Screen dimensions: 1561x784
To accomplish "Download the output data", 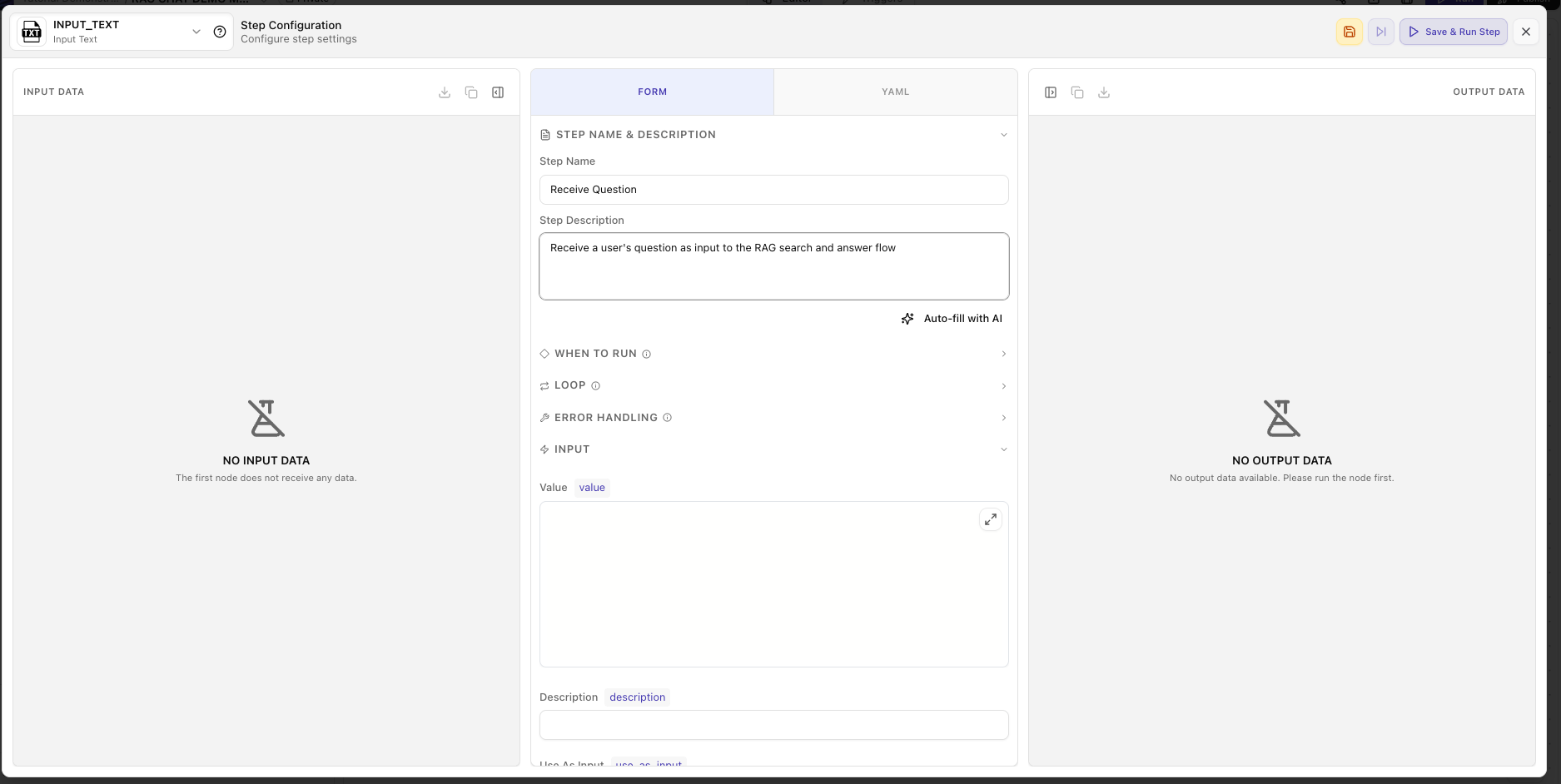I will [1104, 92].
